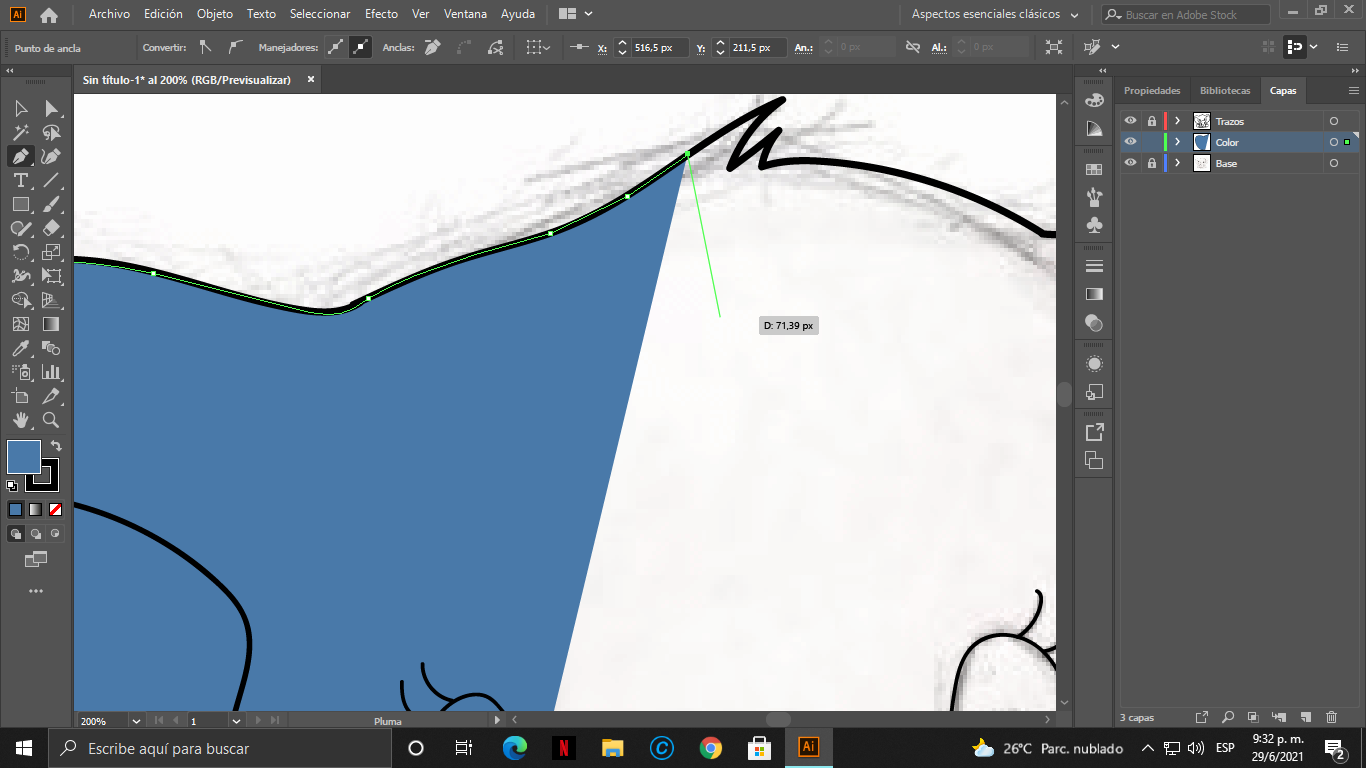Image resolution: width=1366 pixels, height=768 pixels.
Task: Open the Stroke panel icon
Action: [x=1094, y=266]
